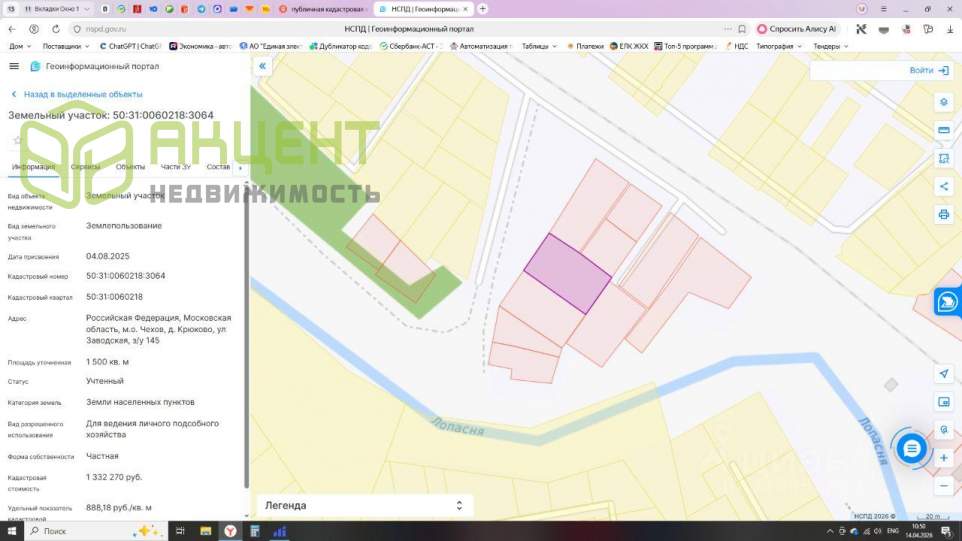962x541 pixels.
Task: Select the measure ruler tool
Action: pyautogui.click(x=943, y=130)
